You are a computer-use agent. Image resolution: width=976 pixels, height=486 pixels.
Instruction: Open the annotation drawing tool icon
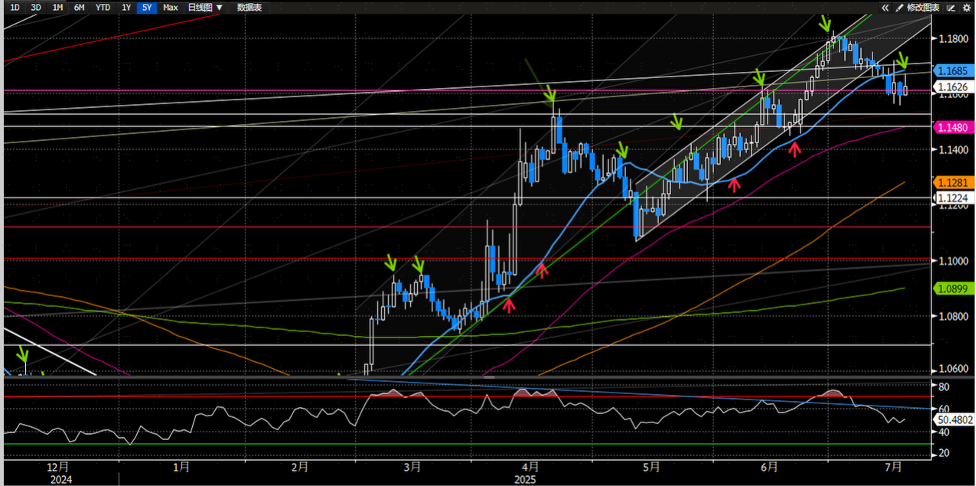coord(950,7)
